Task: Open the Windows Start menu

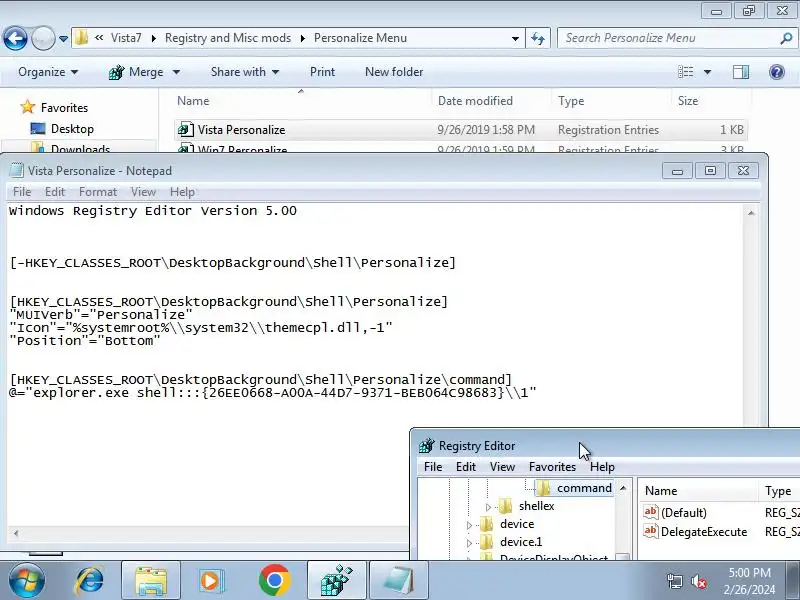Action: 26,580
